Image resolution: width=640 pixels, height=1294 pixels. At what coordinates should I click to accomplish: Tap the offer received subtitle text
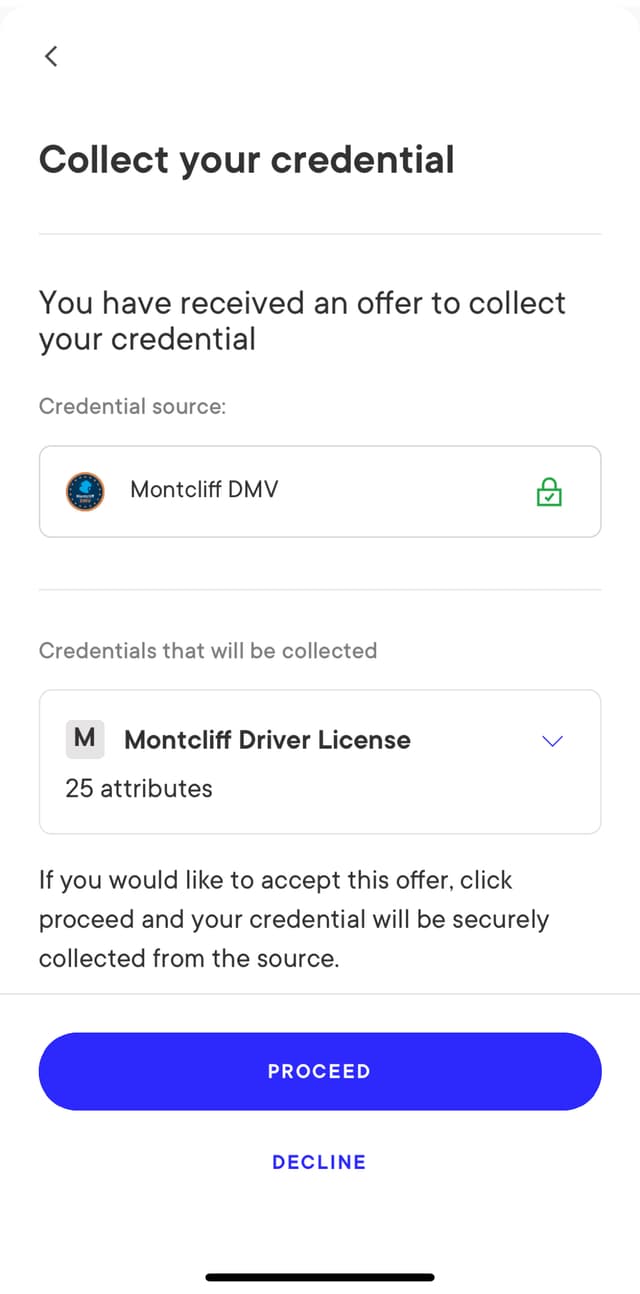coord(302,320)
